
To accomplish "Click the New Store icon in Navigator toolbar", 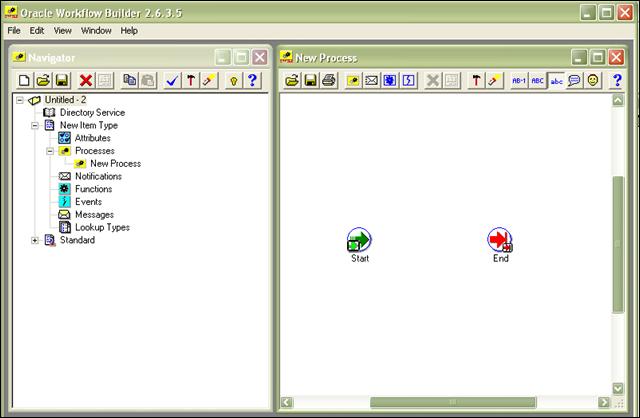I will coord(24,80).
